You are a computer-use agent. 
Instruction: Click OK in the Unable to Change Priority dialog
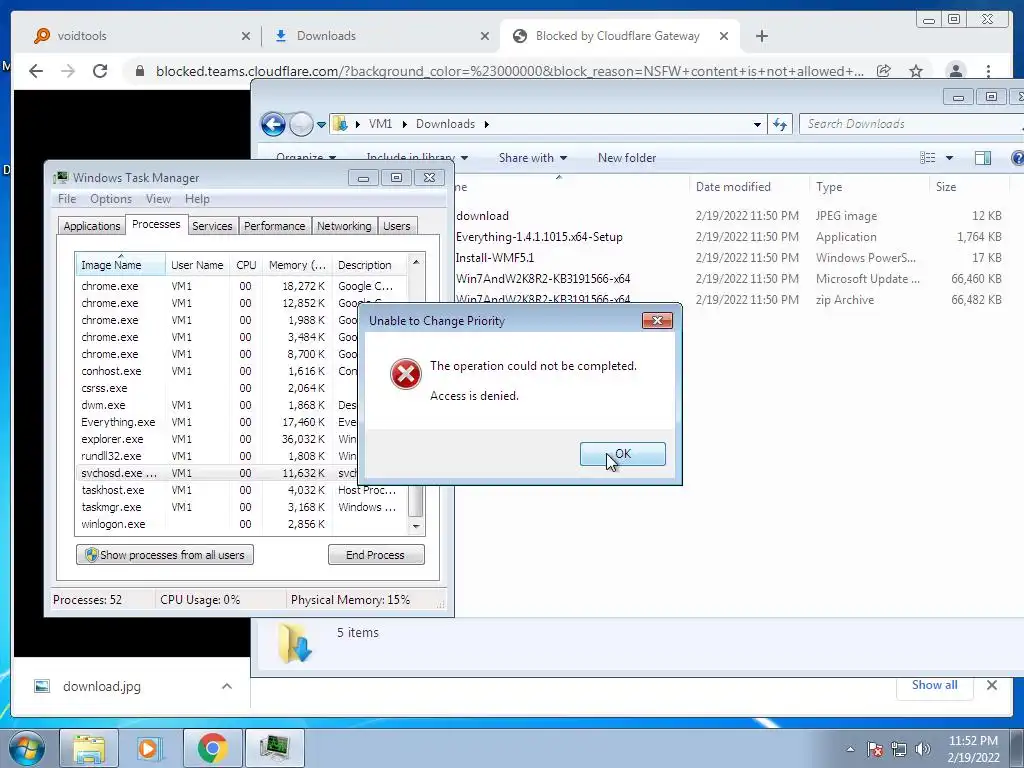pyautogui.click(x=622, y=454)
